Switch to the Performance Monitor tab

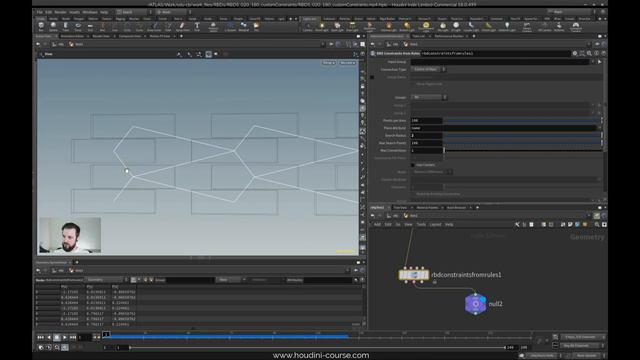coord(449,36)
